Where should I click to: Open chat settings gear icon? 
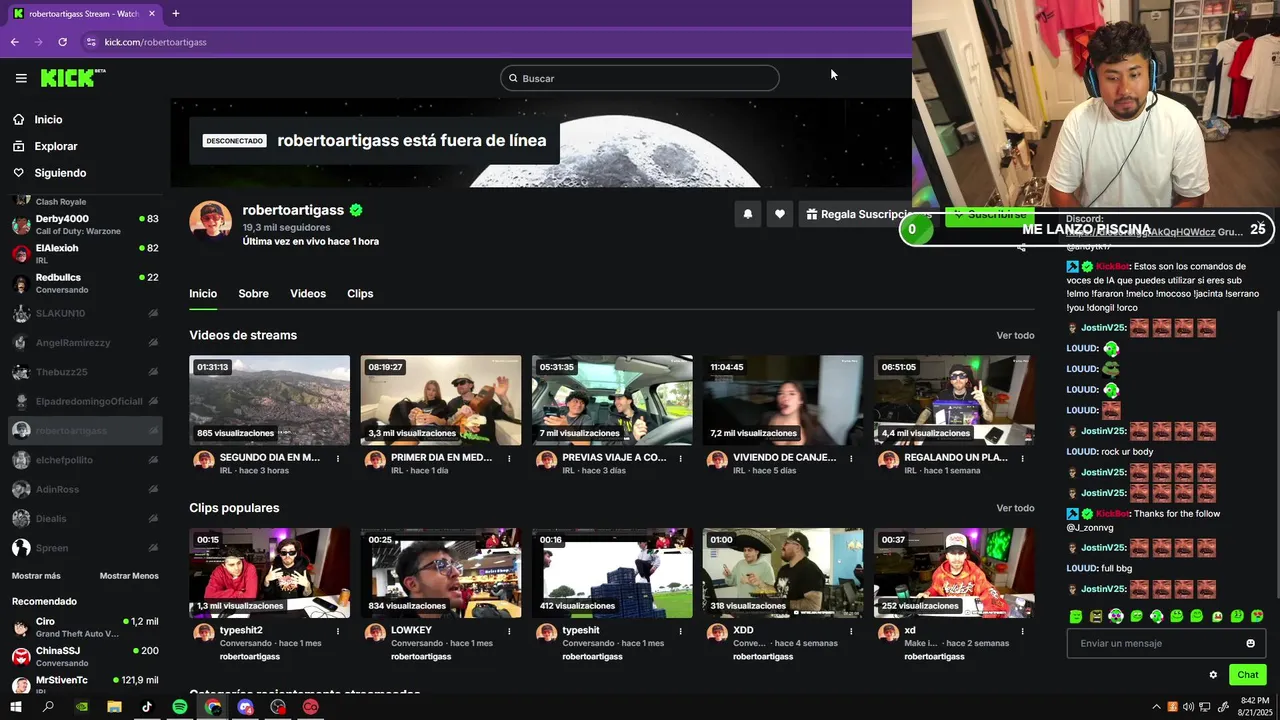point(1213,675)
